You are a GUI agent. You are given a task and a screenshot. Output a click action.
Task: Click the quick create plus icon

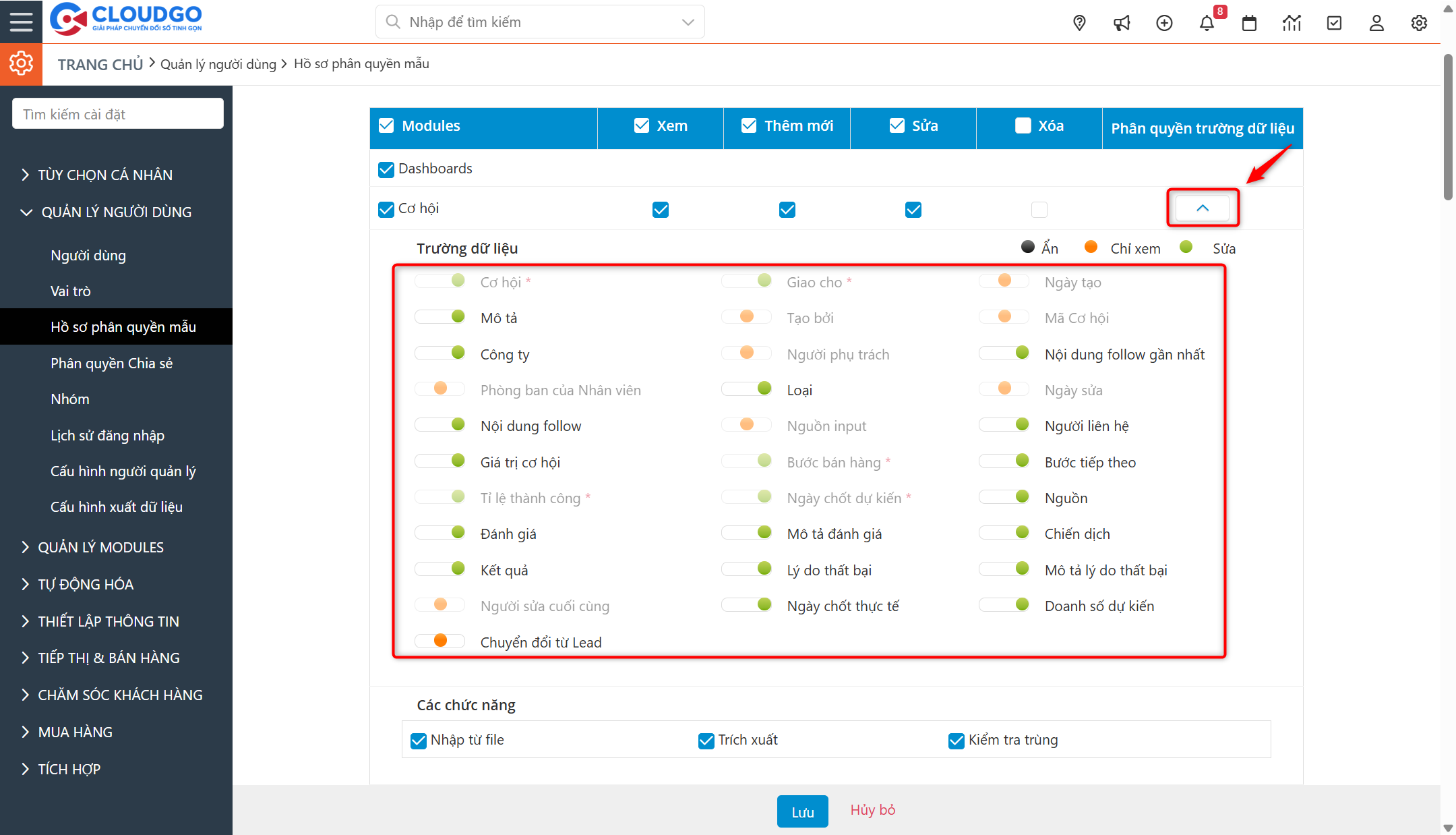click(x=1164, y=23)
